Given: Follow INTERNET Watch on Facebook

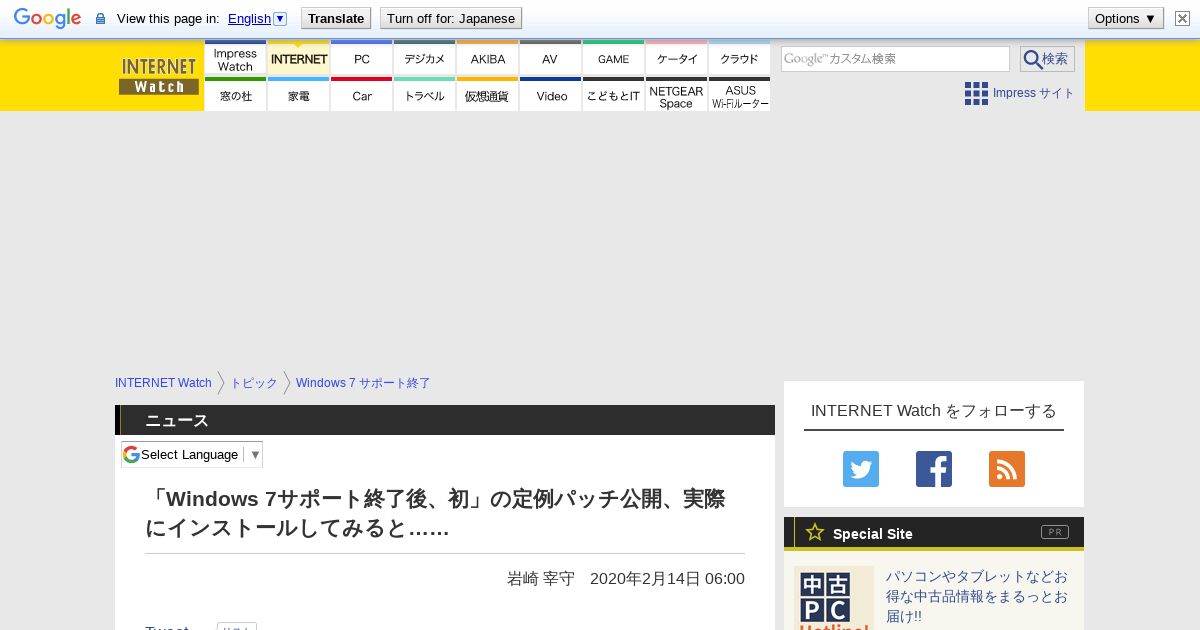Looking at the screenshot, I should coord(934,469).
